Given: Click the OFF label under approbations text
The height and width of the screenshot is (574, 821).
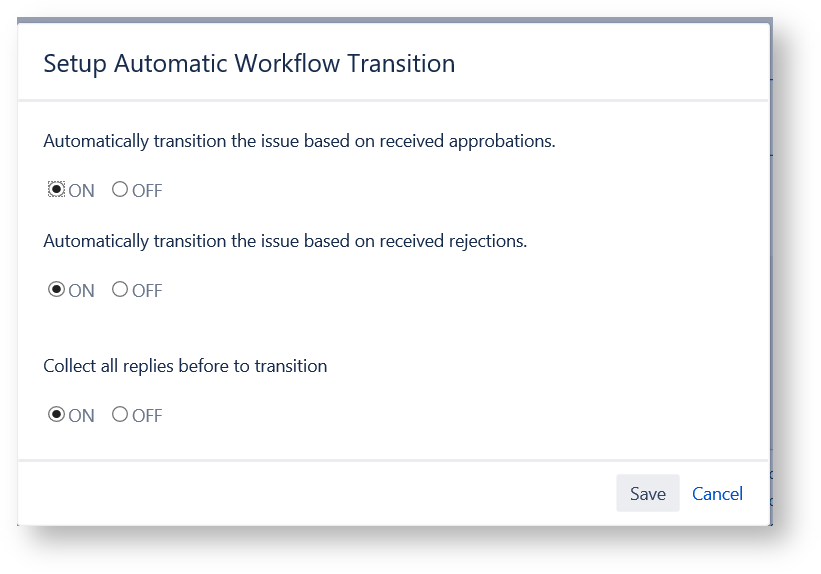Looking at the screenshot, I should click(147, 191).
